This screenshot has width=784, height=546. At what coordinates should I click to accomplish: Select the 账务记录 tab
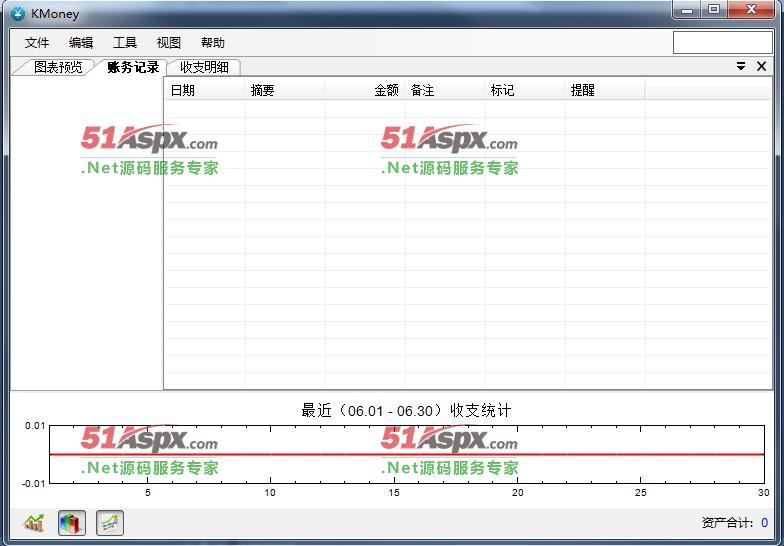(x=132, y=67)
